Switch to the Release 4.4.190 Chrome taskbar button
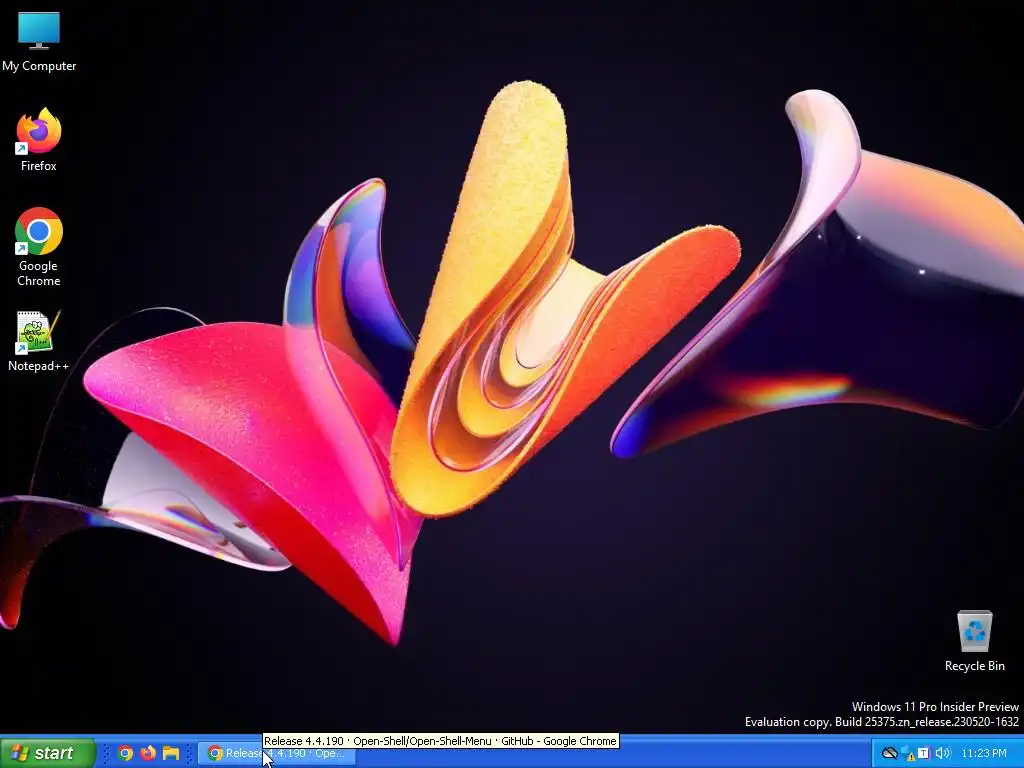Viewport: 1024px width, 768px height. (x=277, y=753)
